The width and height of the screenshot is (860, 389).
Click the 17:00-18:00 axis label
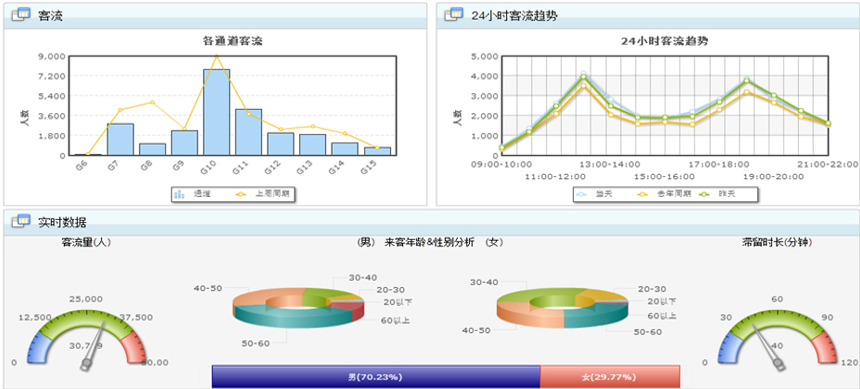(x=718, y=164)
